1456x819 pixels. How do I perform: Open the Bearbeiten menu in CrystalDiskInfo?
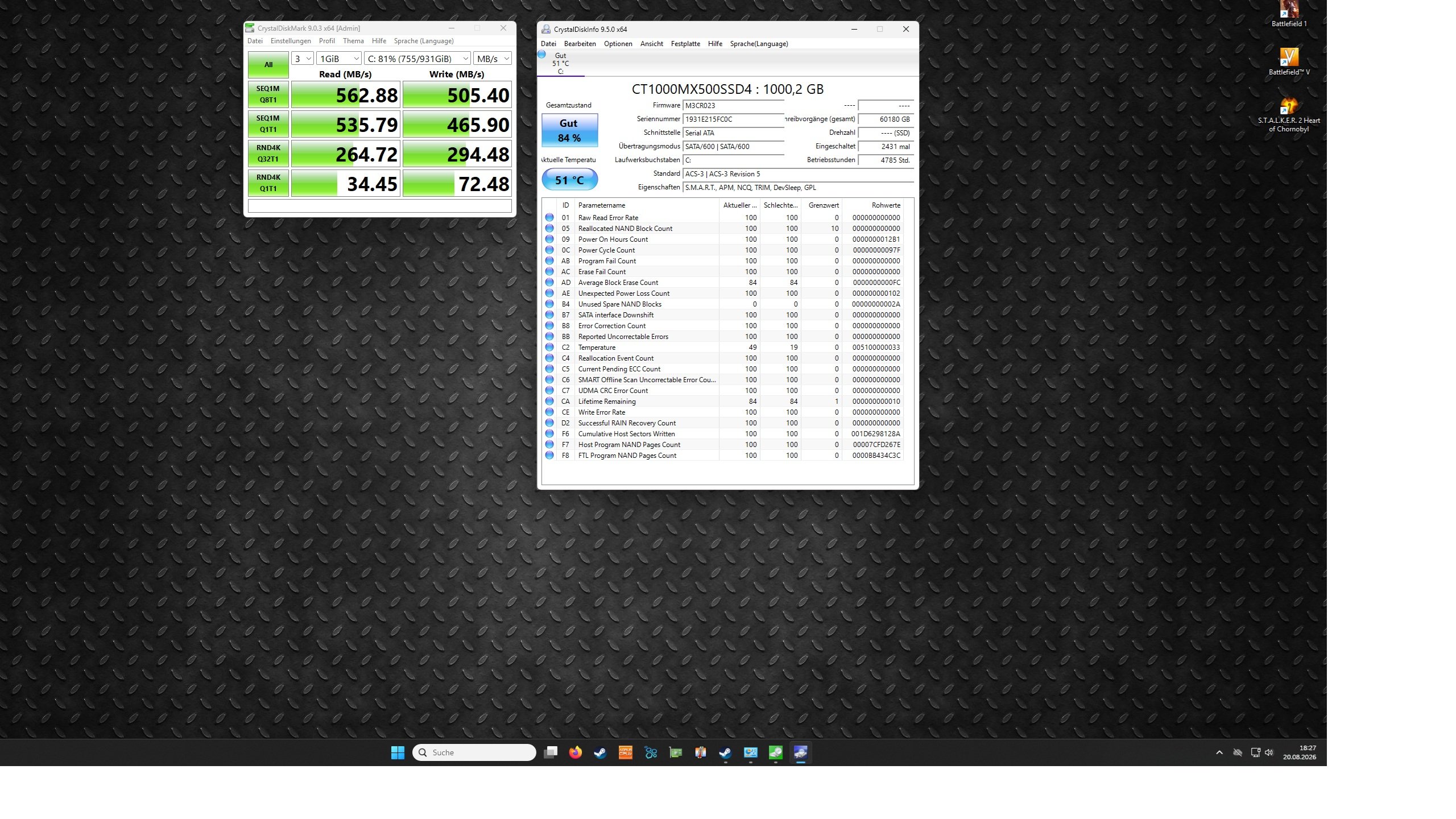click(580, 44)
